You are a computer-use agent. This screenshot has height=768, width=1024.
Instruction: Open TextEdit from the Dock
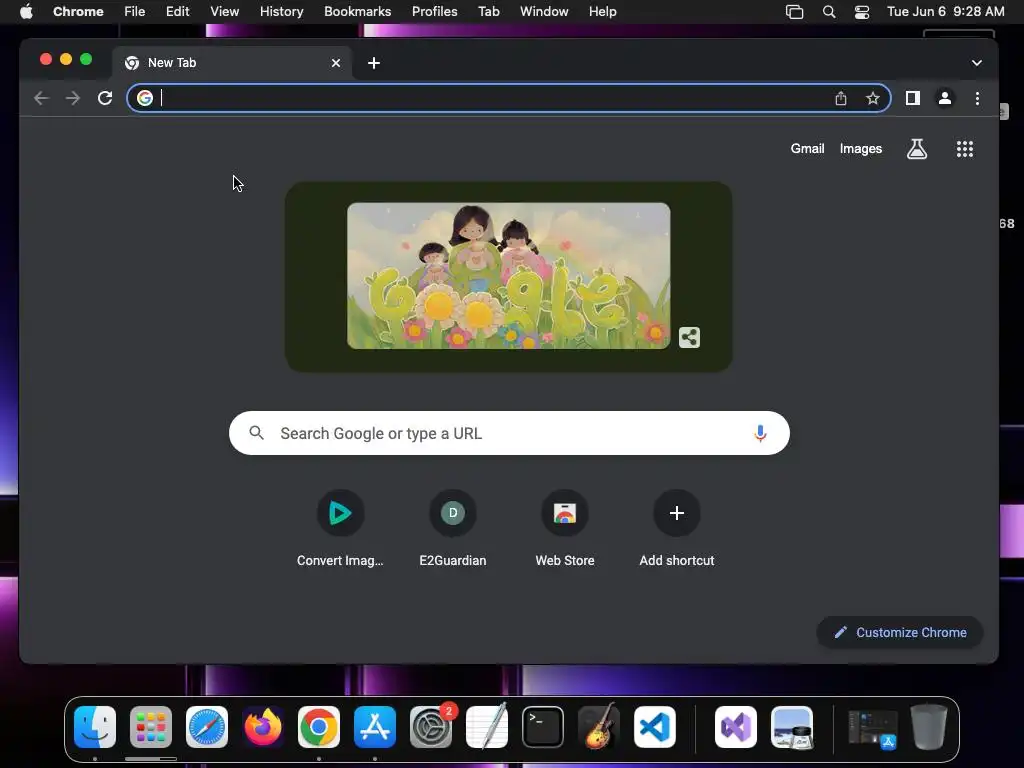pyautogui.click(x=487, y=727)
